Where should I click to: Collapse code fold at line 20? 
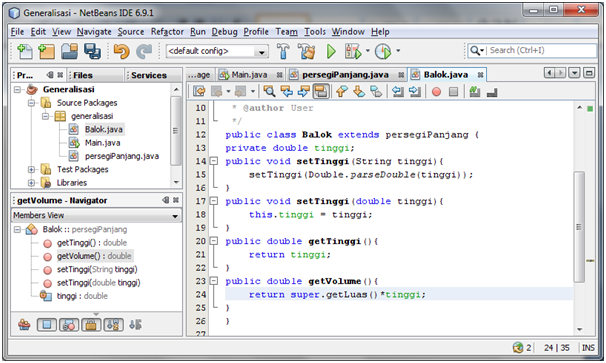tap(213, 241)
